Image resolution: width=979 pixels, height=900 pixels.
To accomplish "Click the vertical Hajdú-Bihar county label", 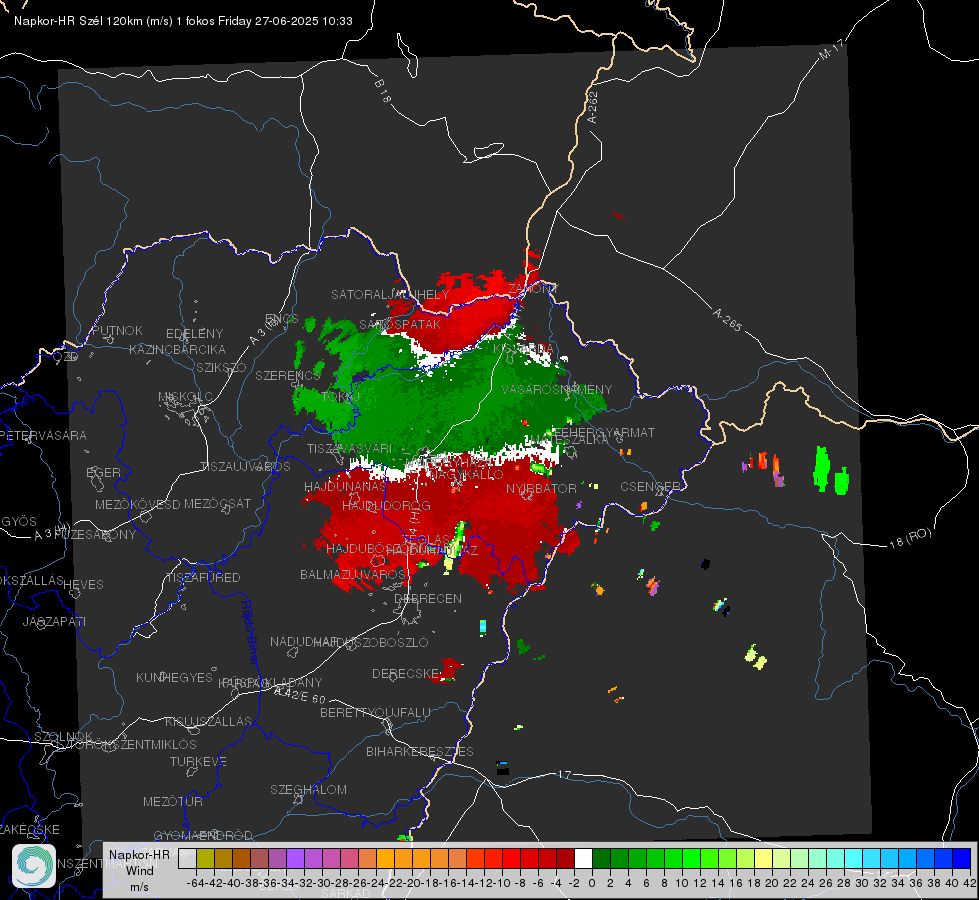I will click(249, 632).
